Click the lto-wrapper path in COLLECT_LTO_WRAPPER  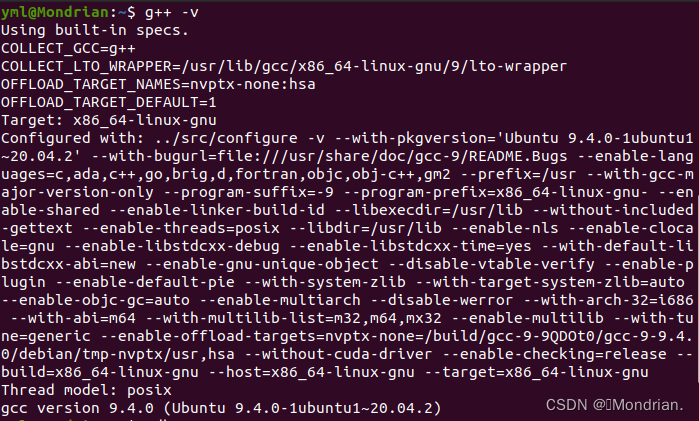374,66
